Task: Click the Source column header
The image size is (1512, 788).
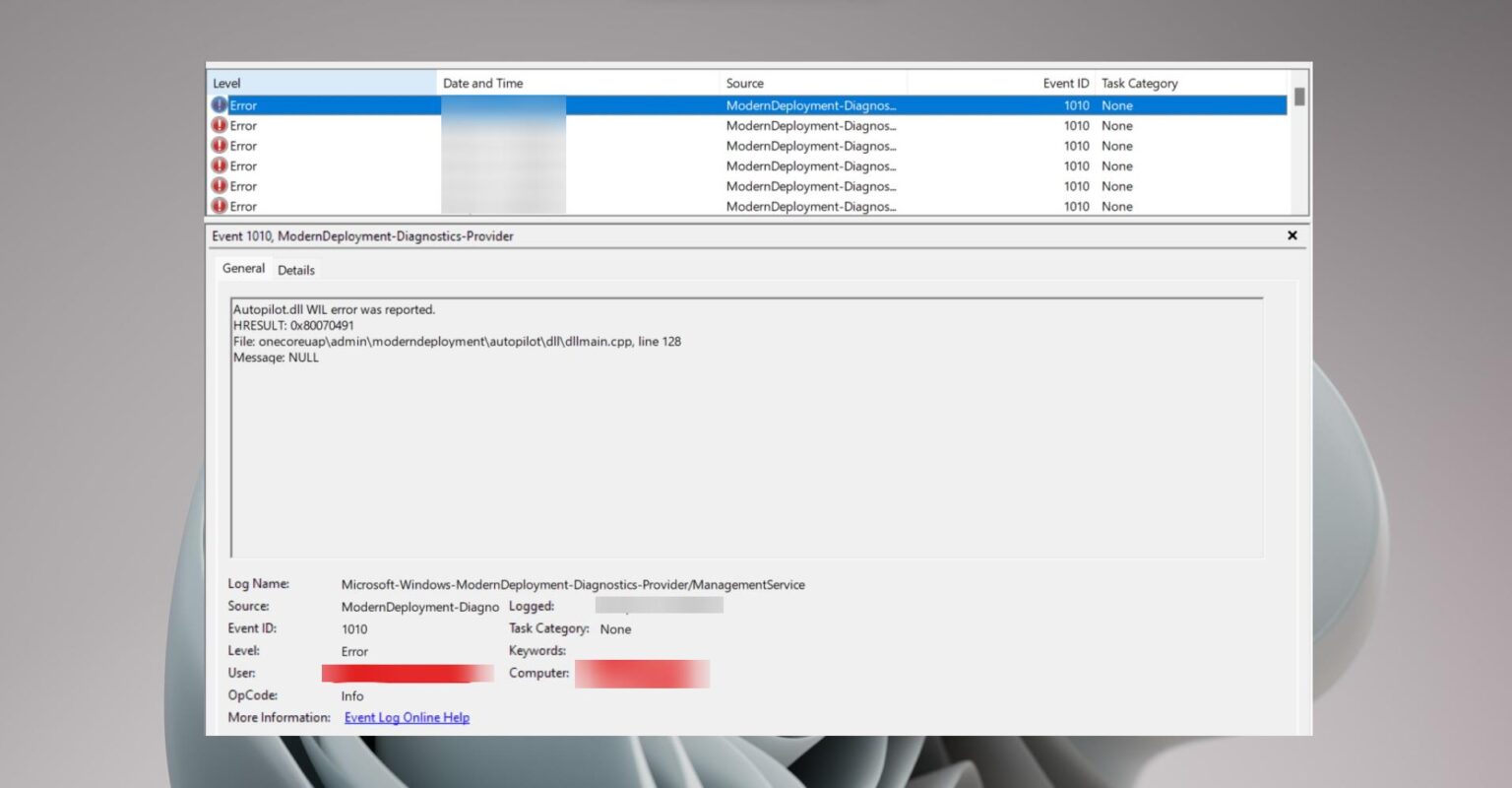Action: [813, 83]
